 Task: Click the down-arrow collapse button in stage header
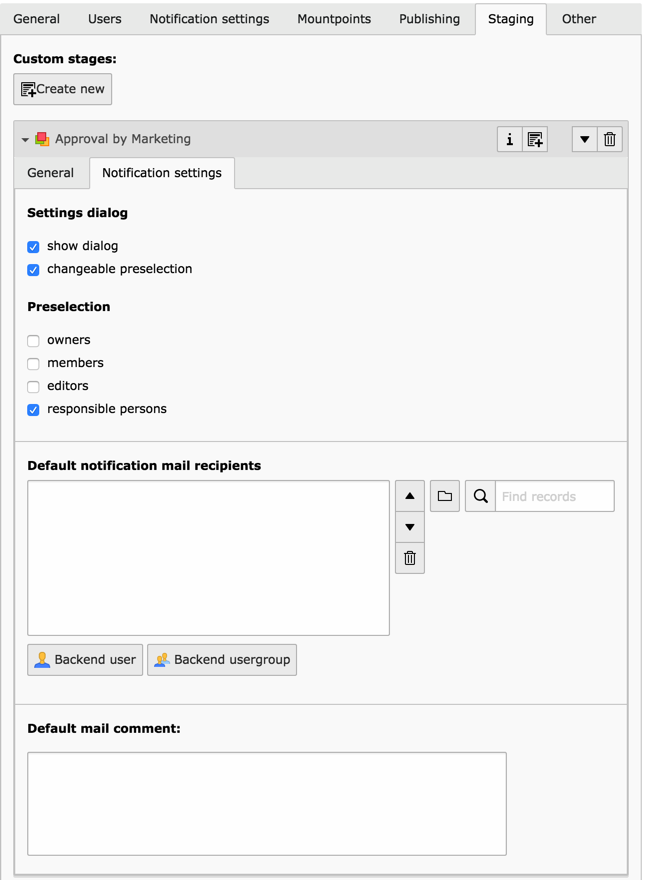pos(584,139)
